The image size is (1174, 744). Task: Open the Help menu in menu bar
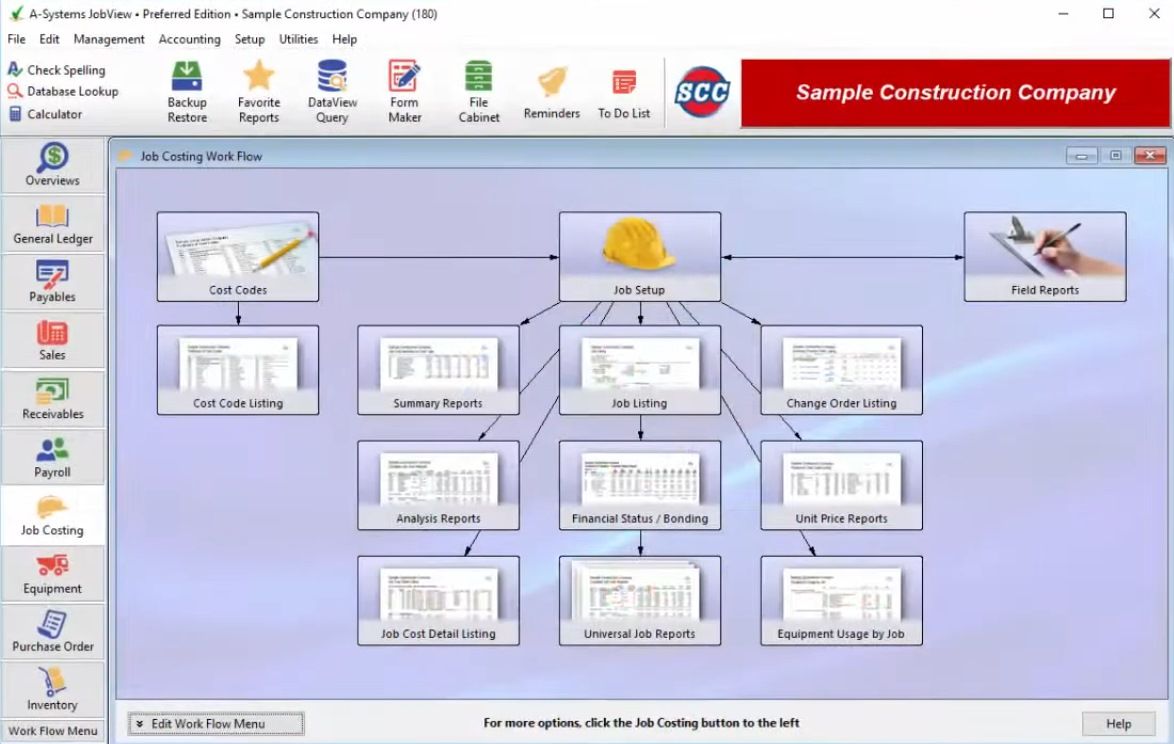click(344, 39)
